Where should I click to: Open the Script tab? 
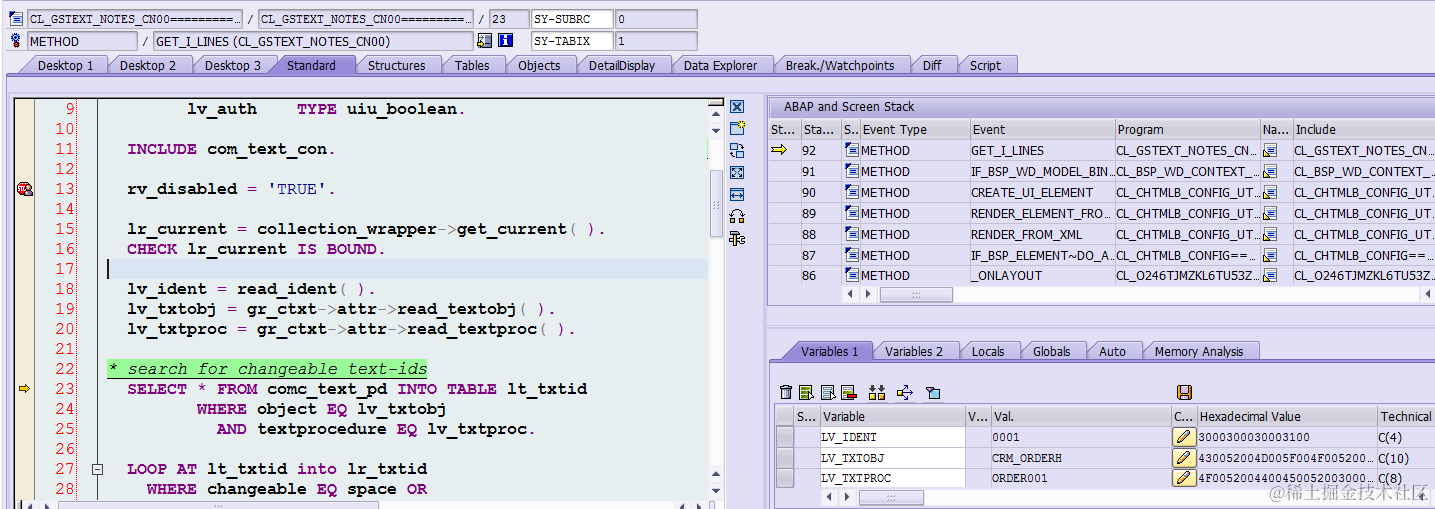coord(985,66)
